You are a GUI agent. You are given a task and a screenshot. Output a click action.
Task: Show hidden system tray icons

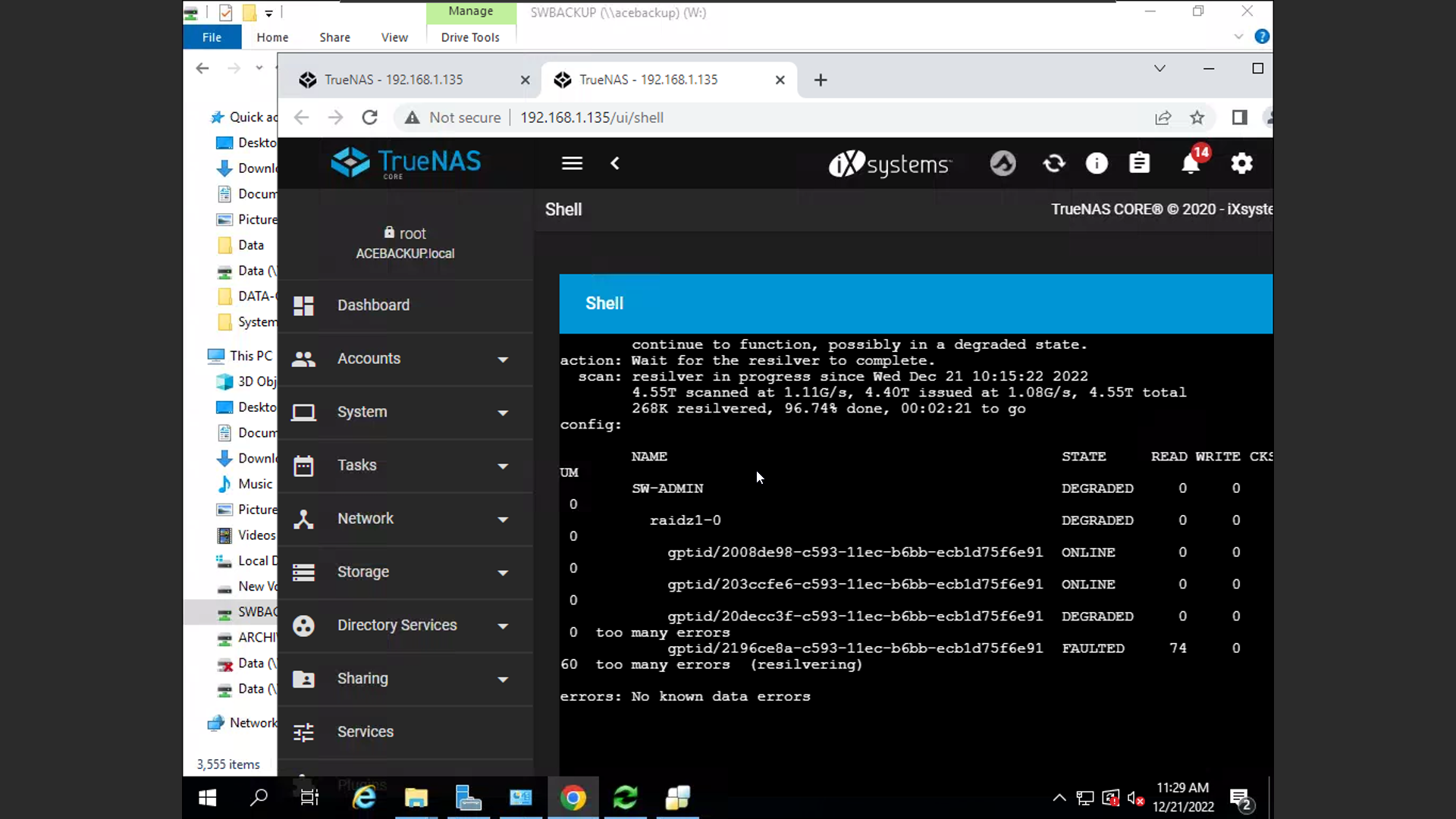tap(1059, 798)
